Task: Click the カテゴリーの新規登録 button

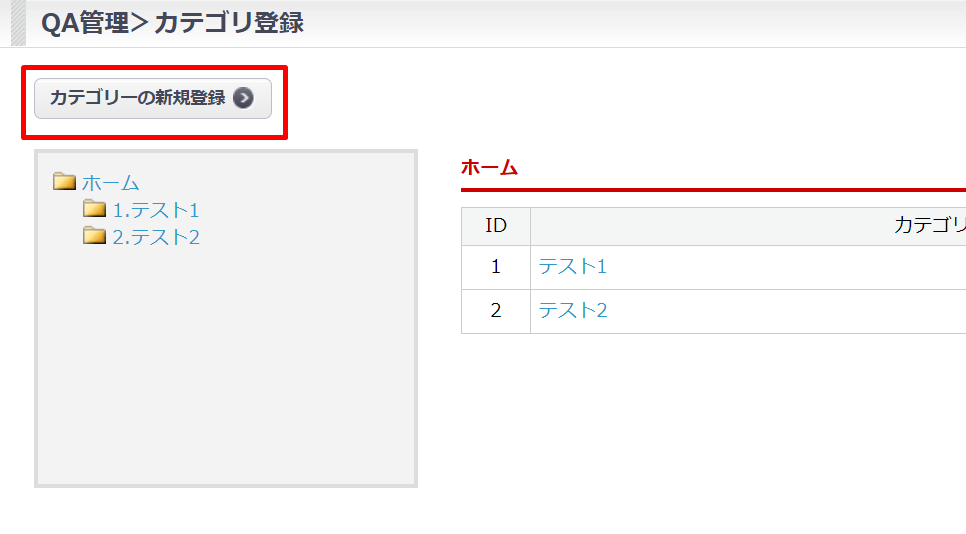Action: [140, 98]
